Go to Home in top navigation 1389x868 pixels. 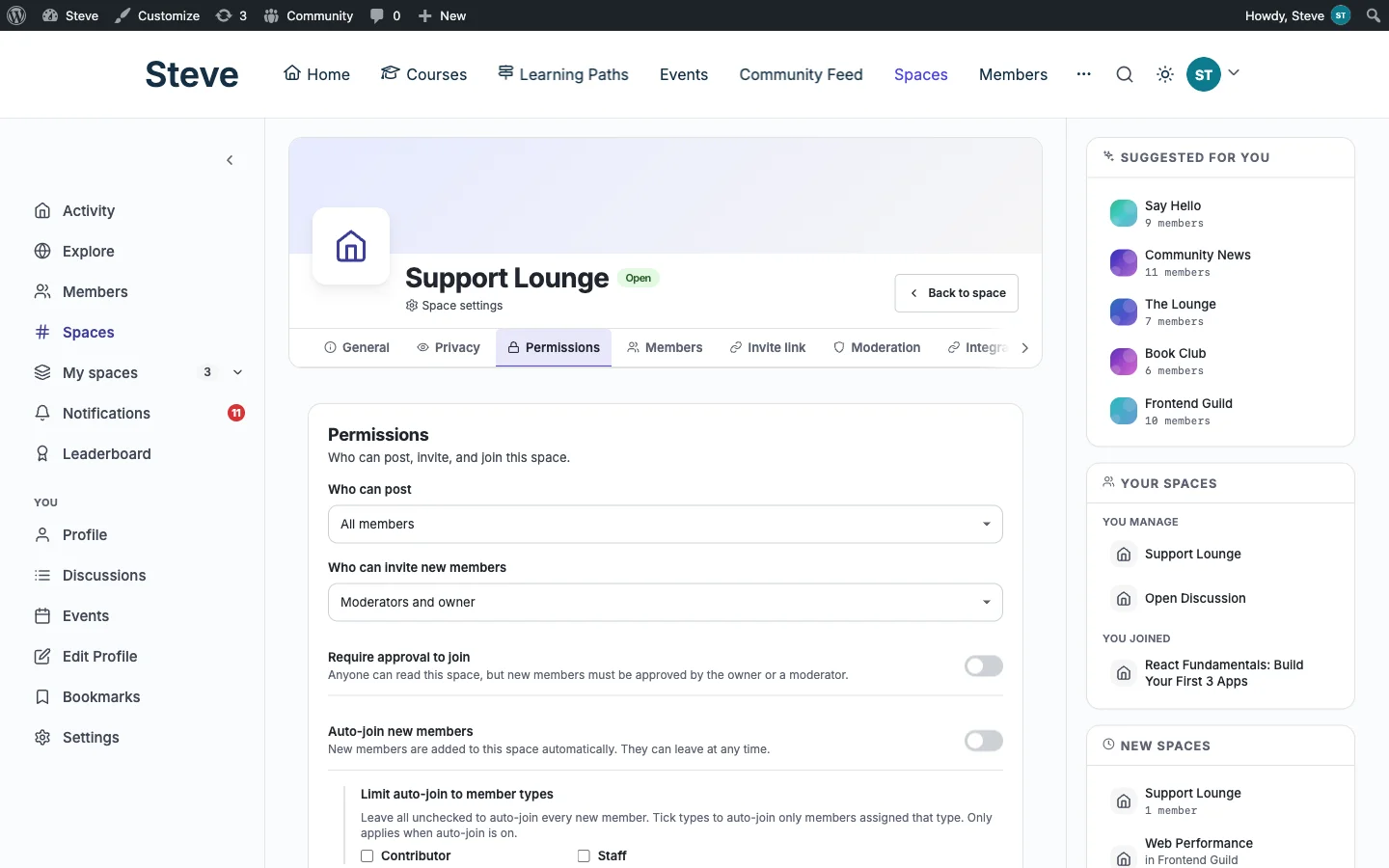(x=316, y=74)
